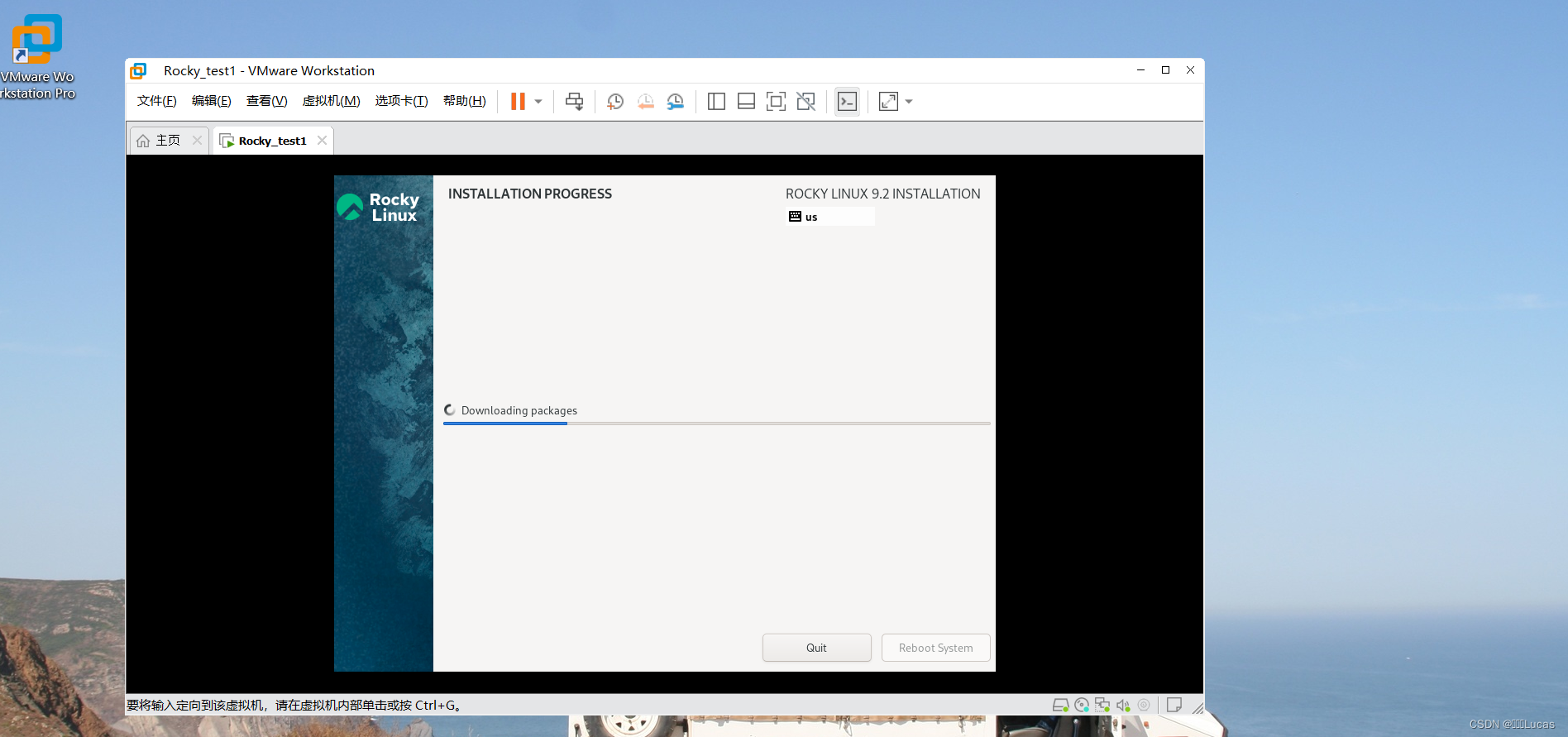Screen dimensions: 1568x737
Task: Close the Rocky_test1 tab
Action: [x=323, y=141]
